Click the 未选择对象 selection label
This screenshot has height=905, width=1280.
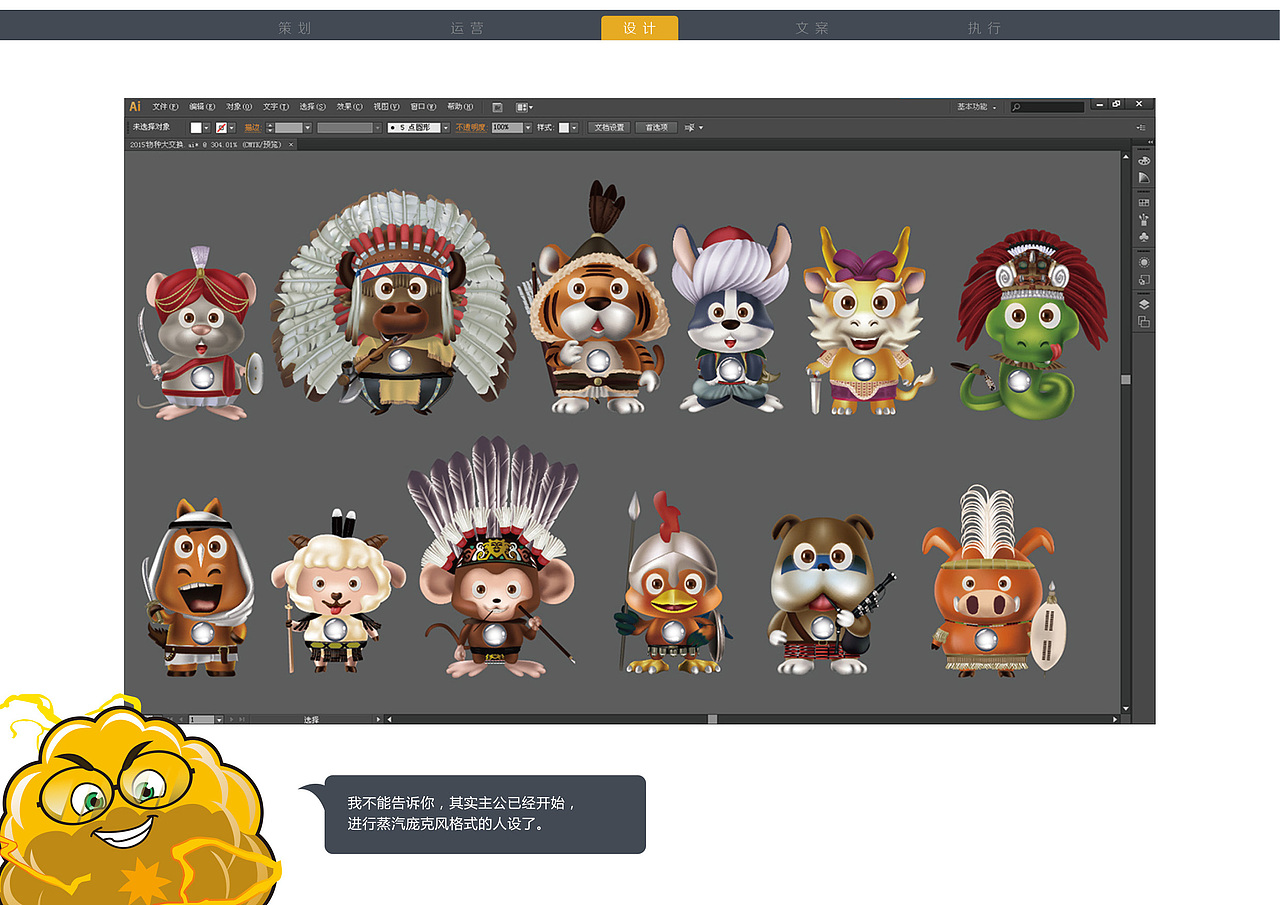coord(151,127)
